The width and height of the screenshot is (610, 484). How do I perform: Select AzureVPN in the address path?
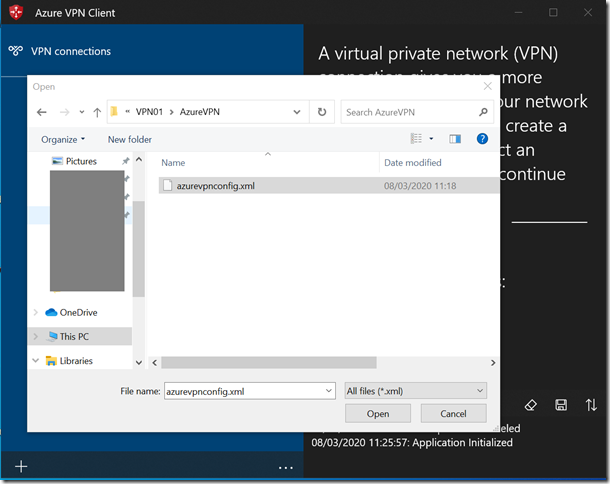(200, 112)
